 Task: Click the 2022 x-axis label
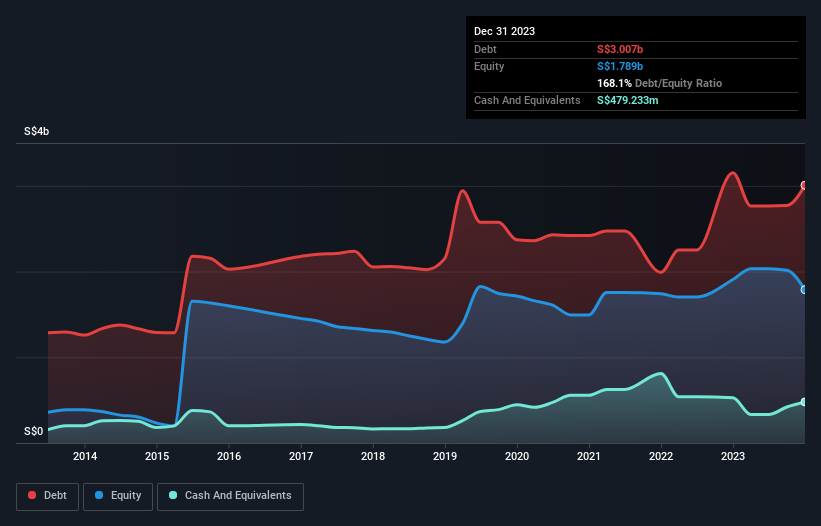point(661,456)
